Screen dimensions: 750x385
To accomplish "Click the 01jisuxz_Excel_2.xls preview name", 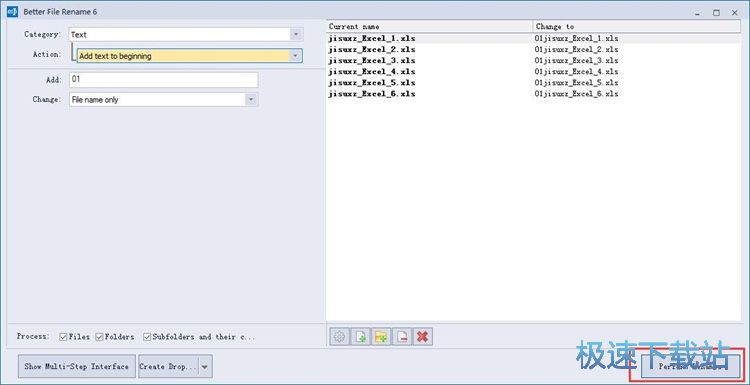I will pyautogui.click(x=576, y=49).
